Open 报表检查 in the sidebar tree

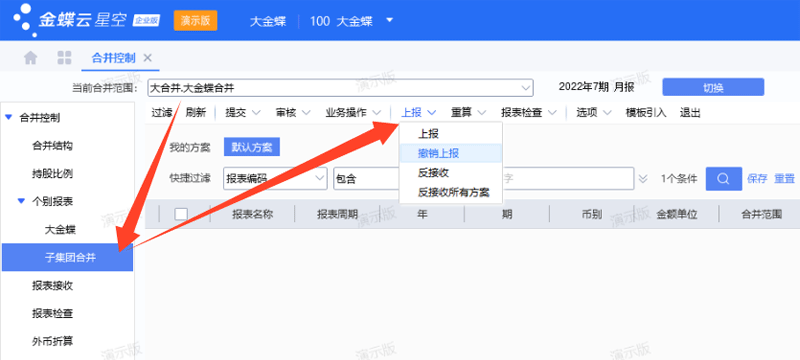53,313
